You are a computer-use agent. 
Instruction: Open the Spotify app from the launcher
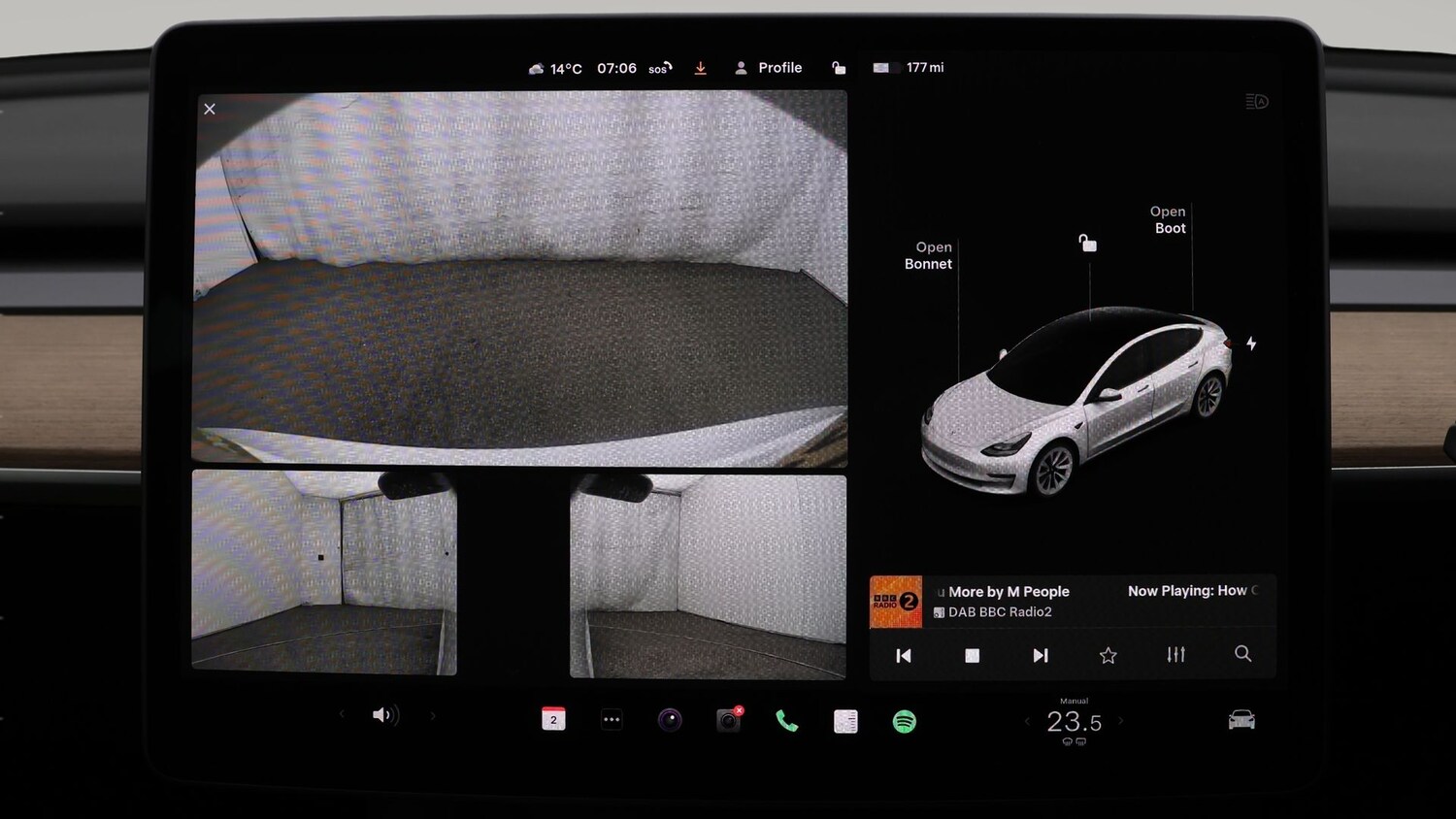tap(904, 721)
